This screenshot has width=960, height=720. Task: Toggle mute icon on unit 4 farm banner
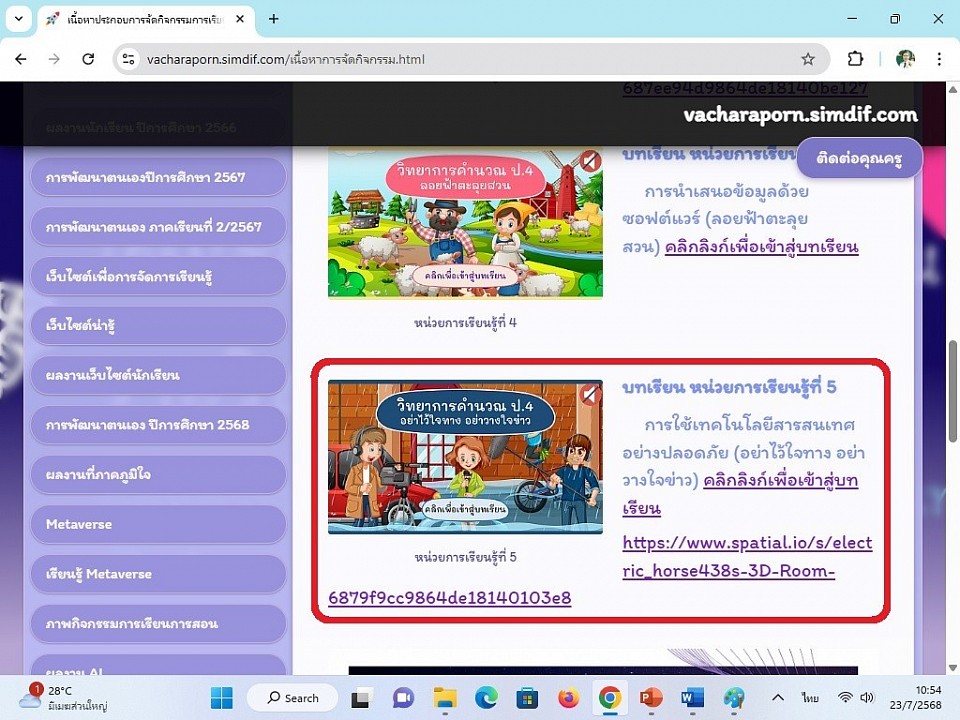click(591, 161)
